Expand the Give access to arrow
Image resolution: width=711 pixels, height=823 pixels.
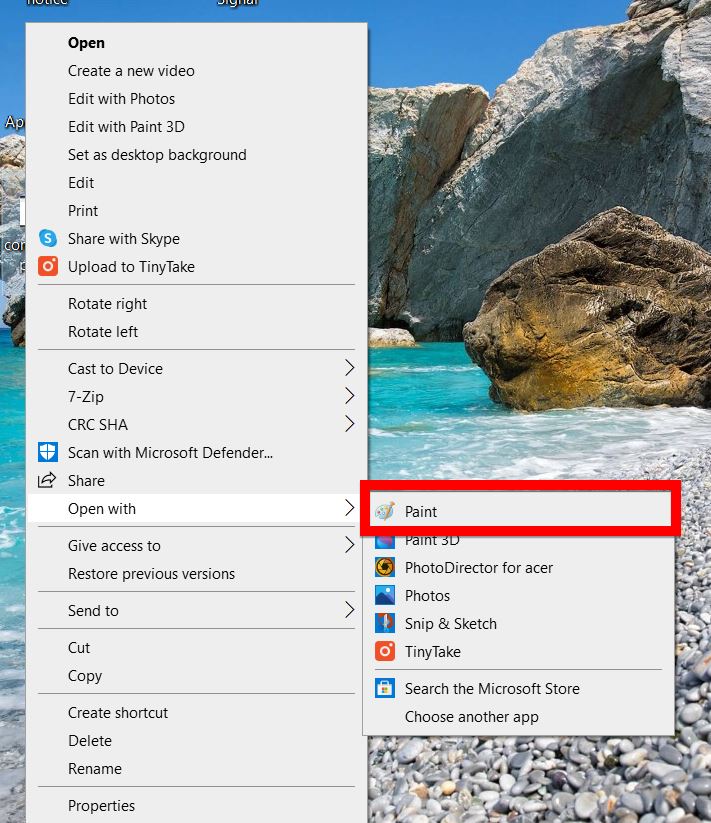pos(349,545)
